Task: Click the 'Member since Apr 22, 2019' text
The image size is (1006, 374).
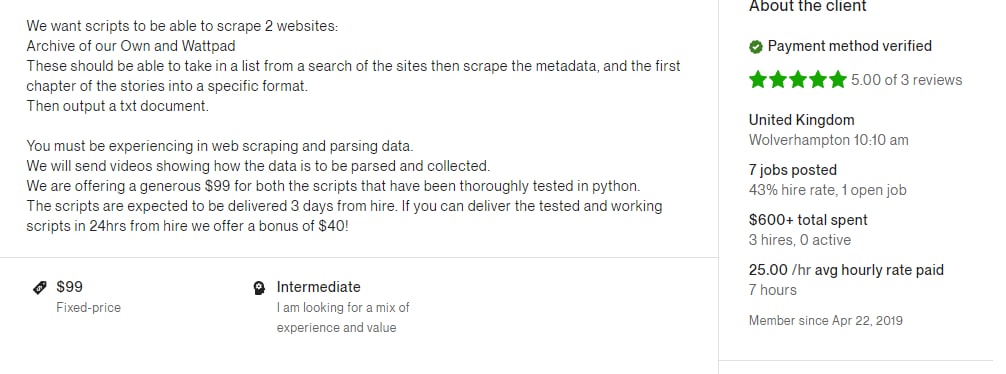Action: [x=825, y=321]
